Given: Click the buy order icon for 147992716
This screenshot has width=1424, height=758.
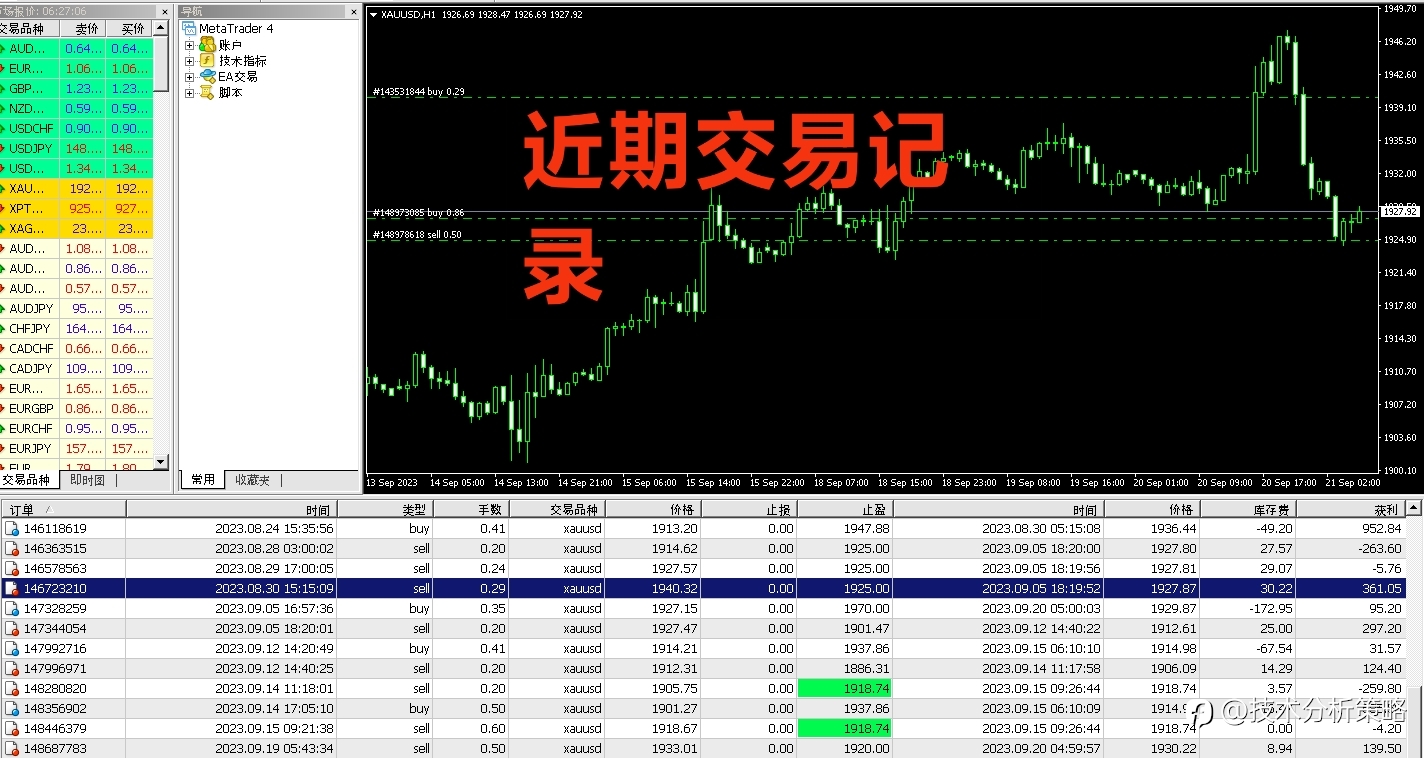Looking at the screenshot, I should click(12, 648).
